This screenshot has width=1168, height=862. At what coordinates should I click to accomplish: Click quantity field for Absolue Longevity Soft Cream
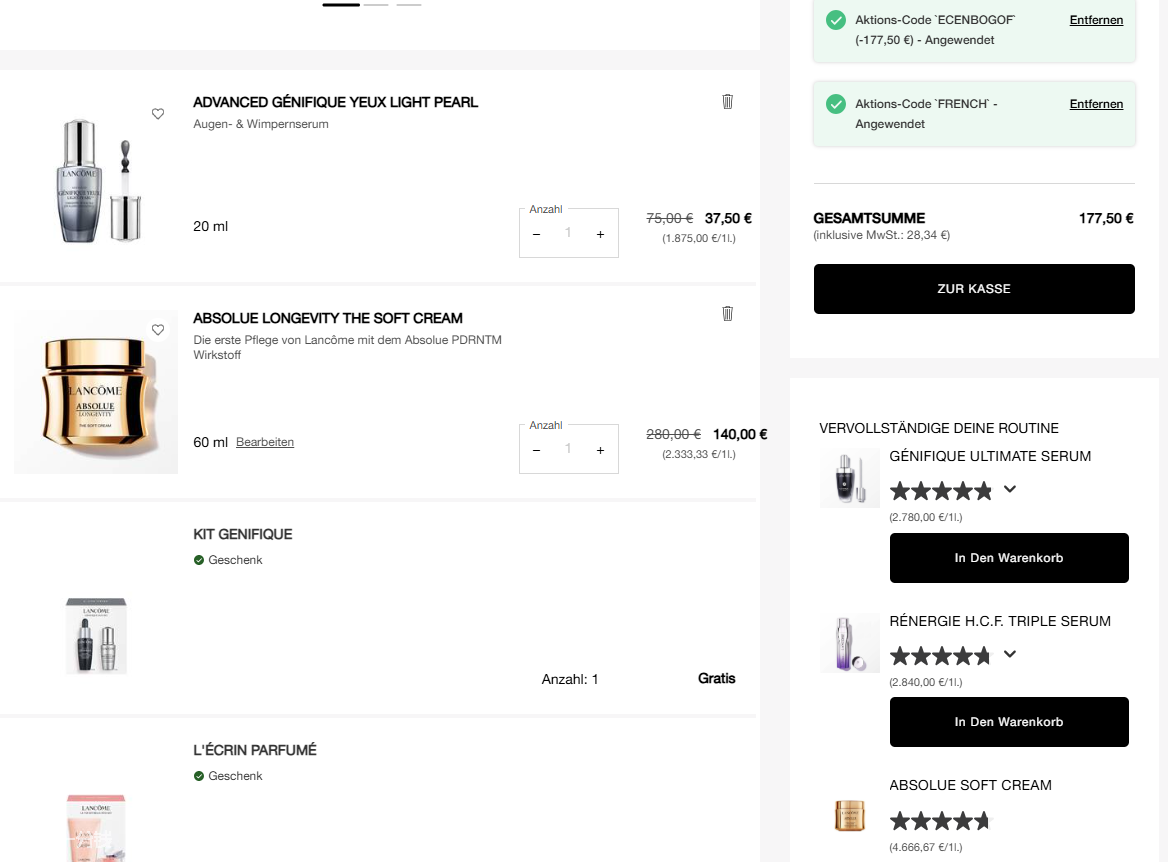click(x=568, y=450)
